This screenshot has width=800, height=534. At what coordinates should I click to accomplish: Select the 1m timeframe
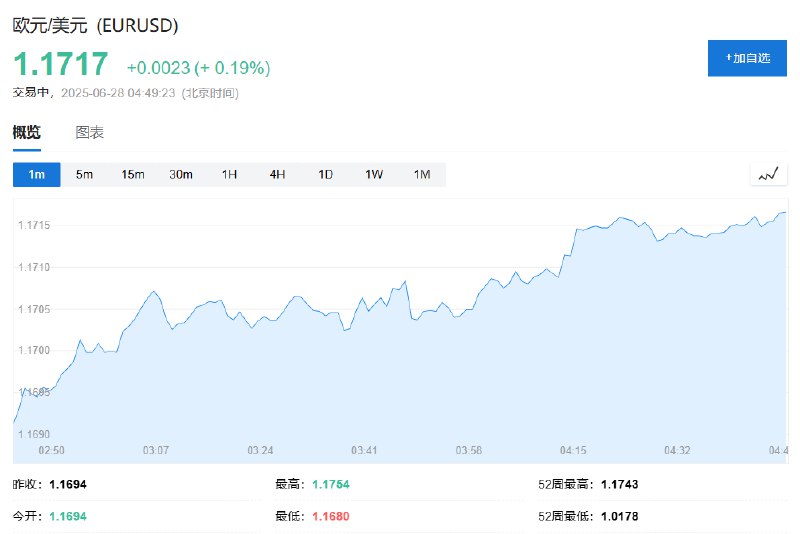pos(37,174)
